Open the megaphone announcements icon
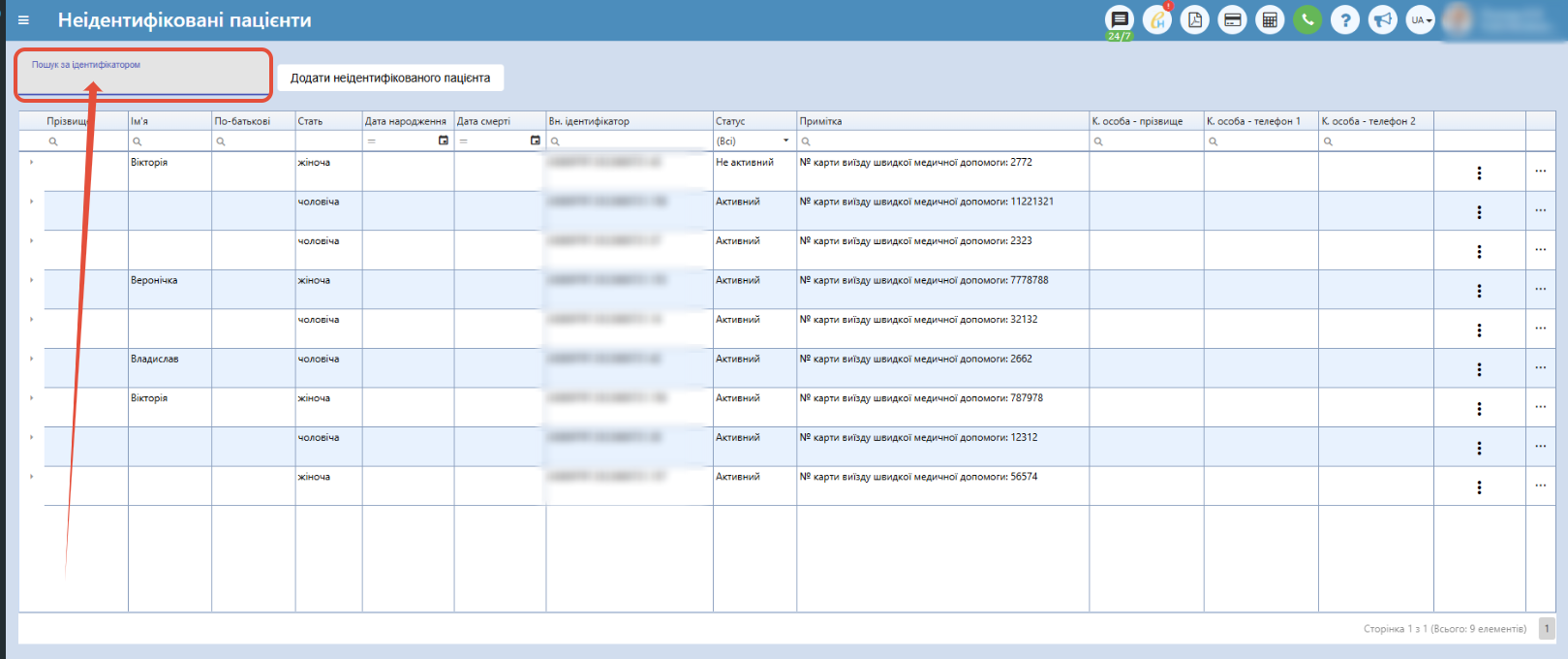The image size is (1568, 659). (x=1383, y=19)
